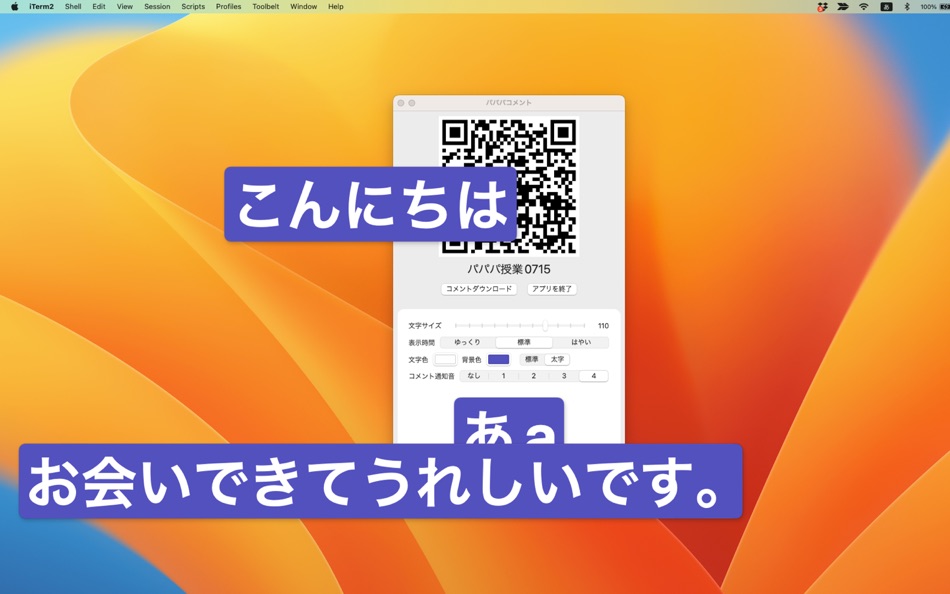Viewport: 950px width, 594px height.
Task: Click the パパパコメント window title bar
Action: point(509,103)
